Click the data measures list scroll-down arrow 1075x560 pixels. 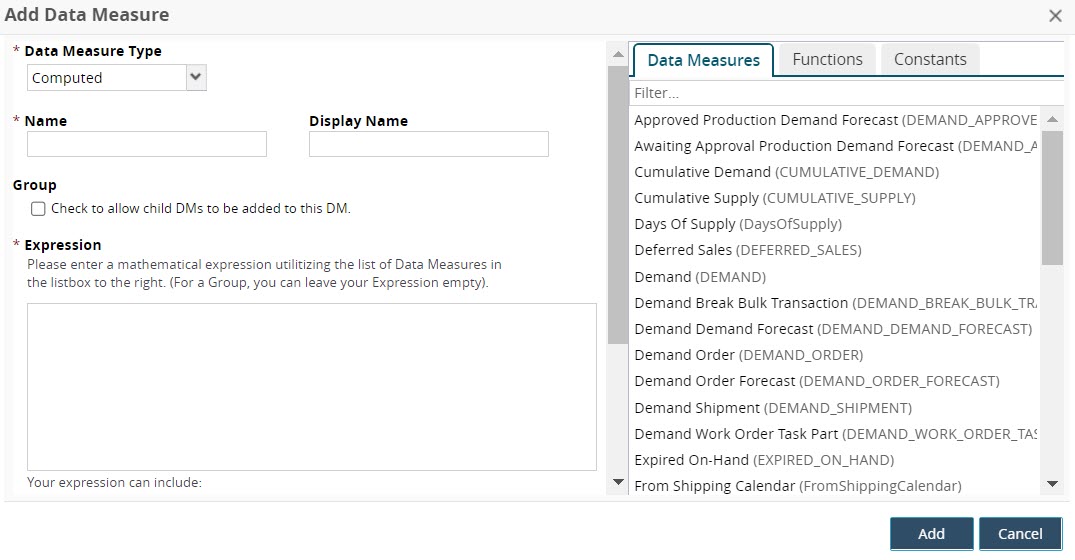(x=1052, y=484)
